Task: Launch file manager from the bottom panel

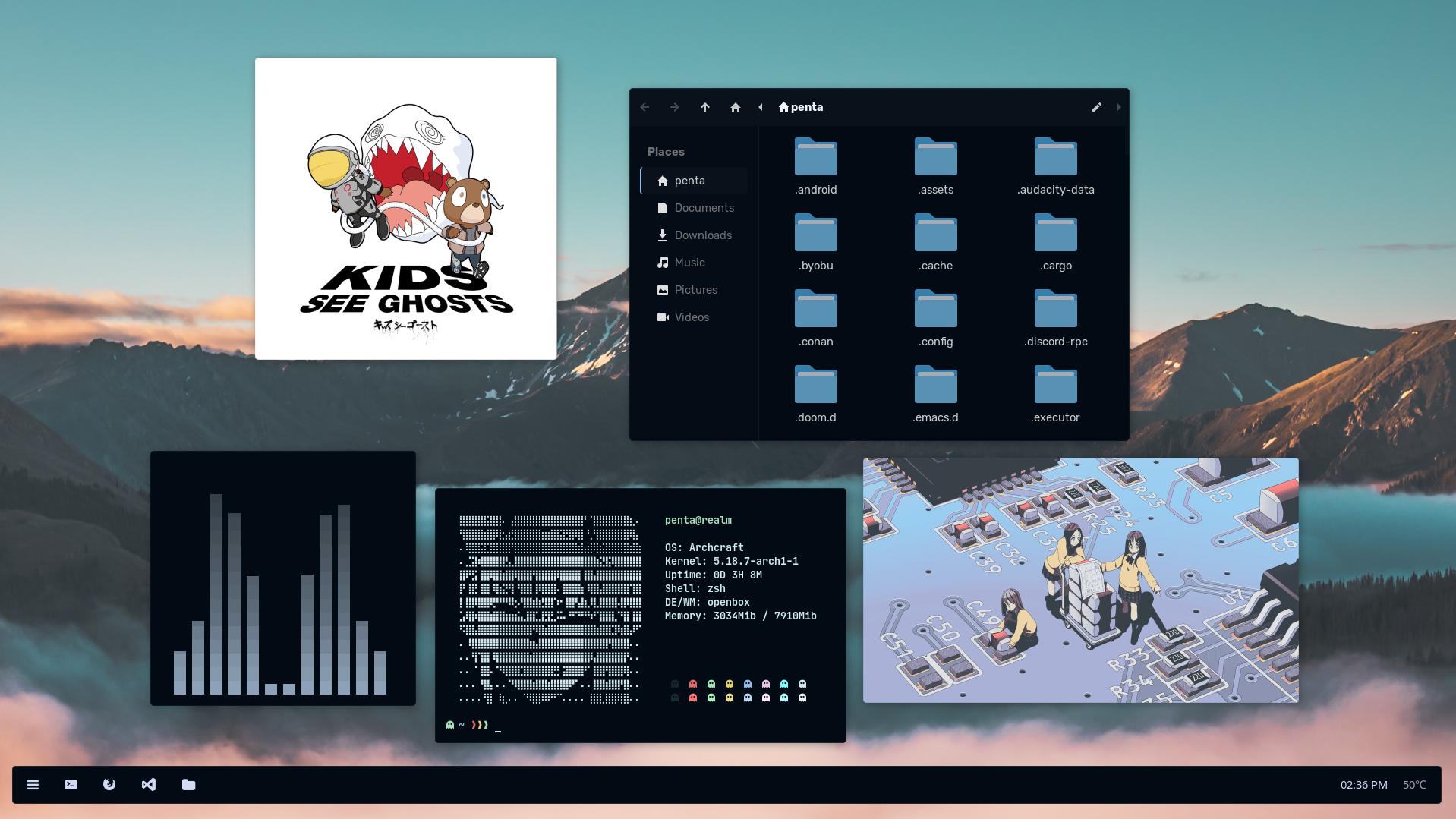Action: click(x=189, y=785)
